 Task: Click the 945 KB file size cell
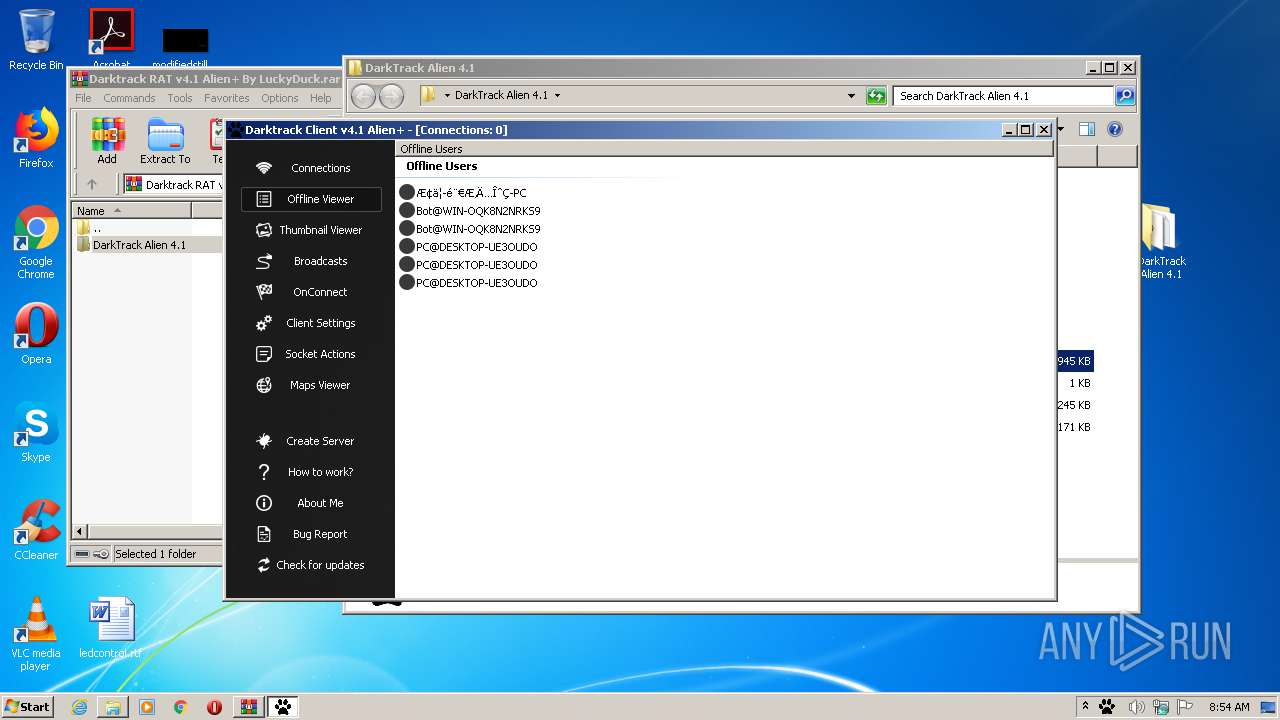click(1074, 361)
